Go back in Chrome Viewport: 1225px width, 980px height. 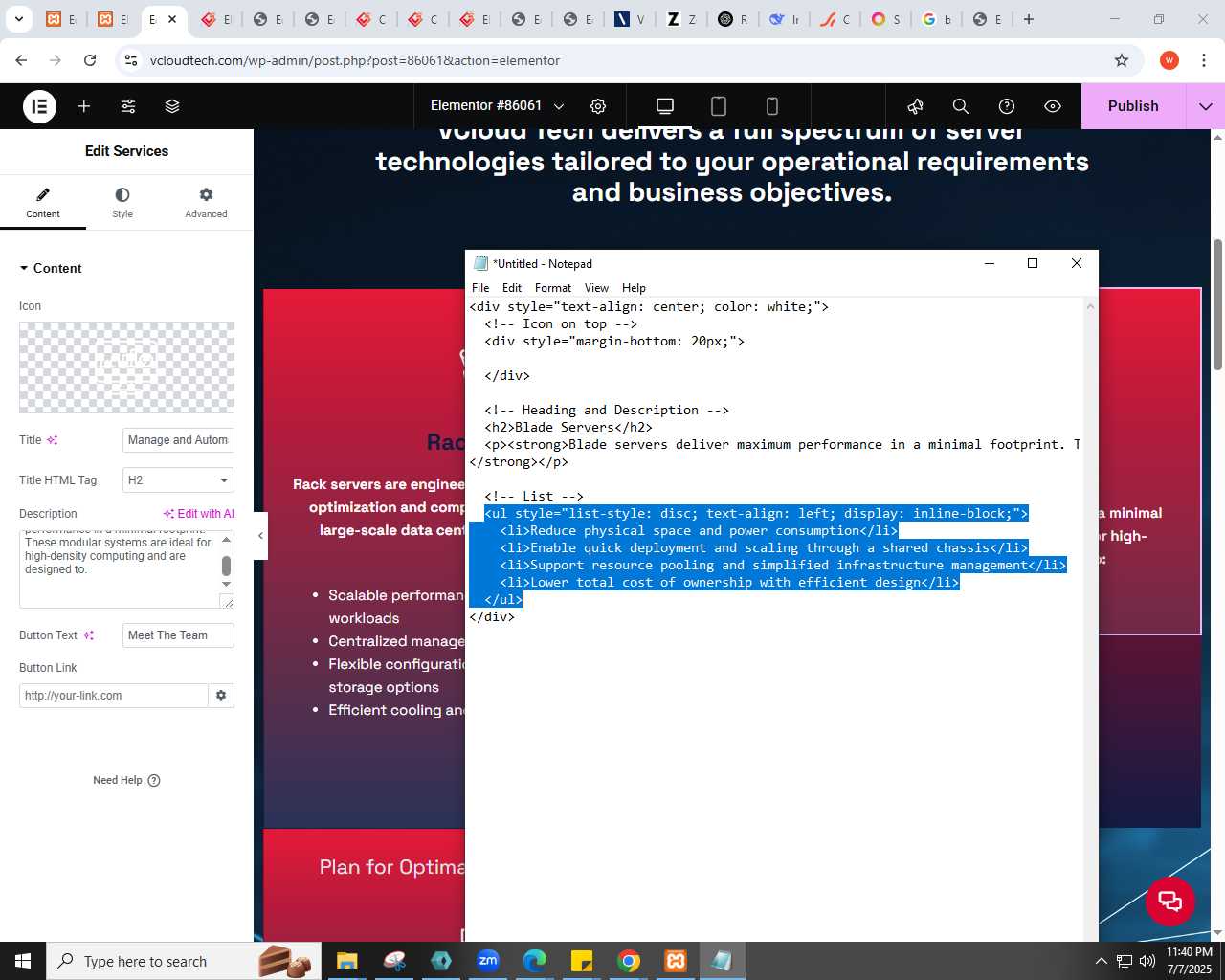point(21,60)
